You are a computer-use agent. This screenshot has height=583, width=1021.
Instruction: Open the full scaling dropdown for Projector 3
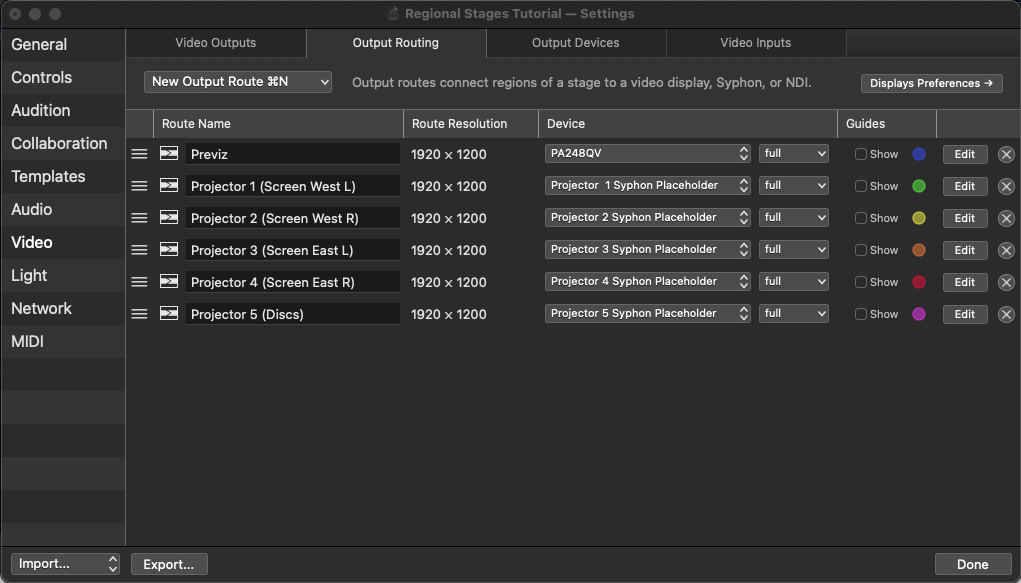point(794,250)
